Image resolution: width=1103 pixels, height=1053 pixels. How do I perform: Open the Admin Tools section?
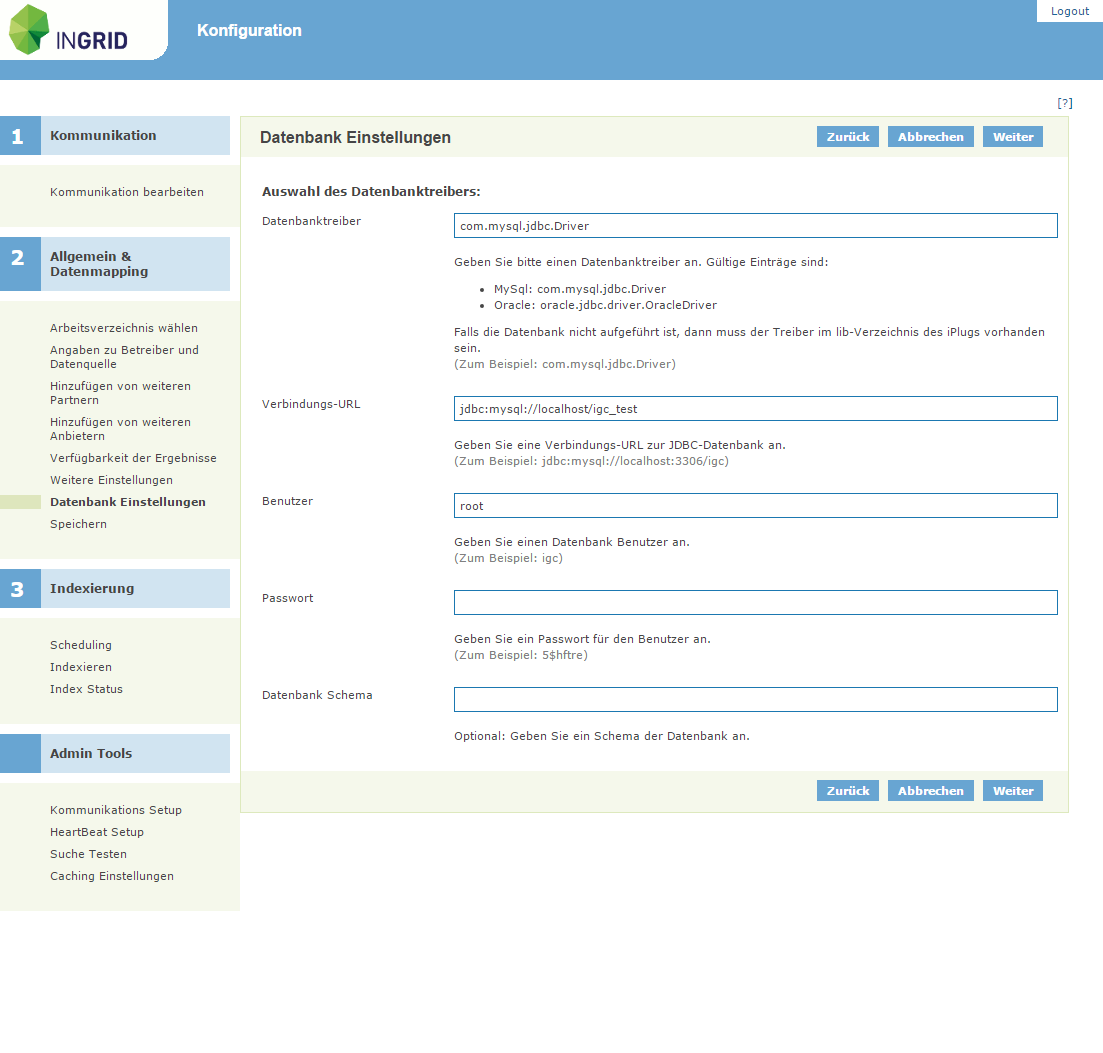click(92, 752)
